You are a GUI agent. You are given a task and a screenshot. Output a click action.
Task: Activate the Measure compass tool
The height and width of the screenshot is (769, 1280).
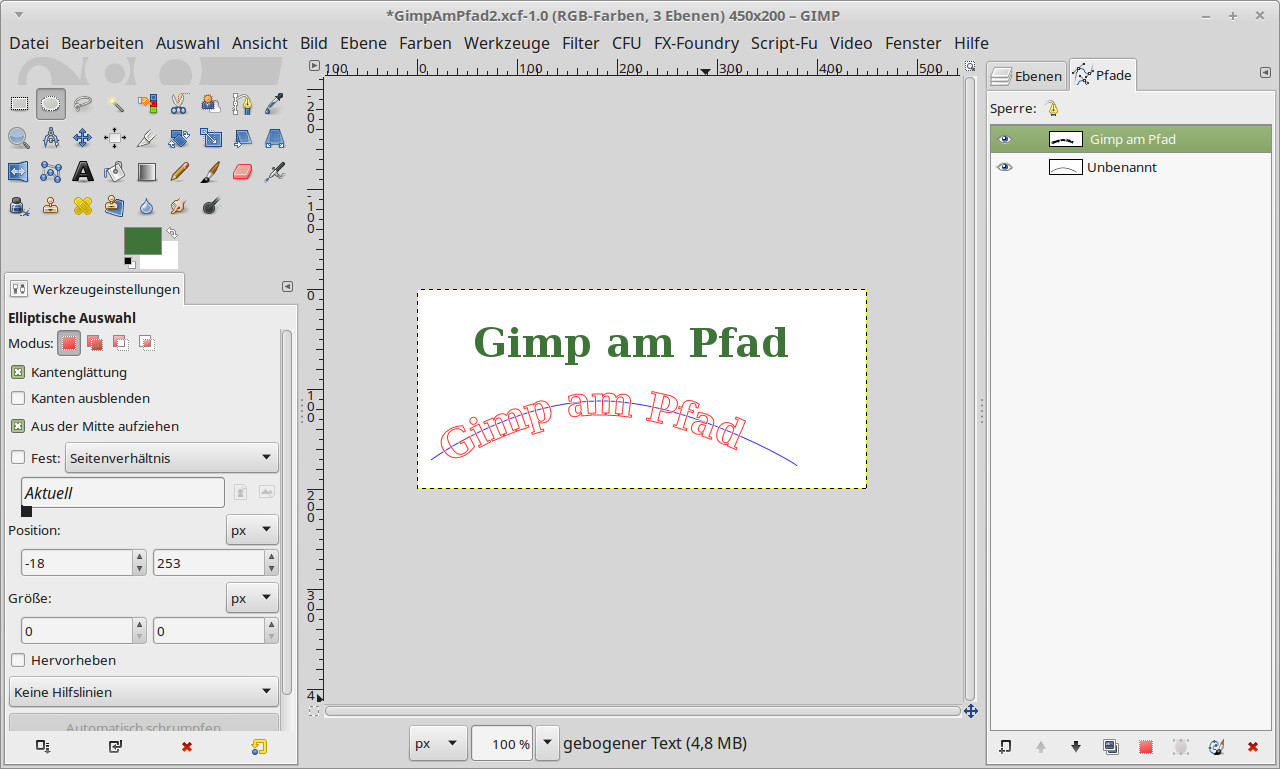point(51,137)
